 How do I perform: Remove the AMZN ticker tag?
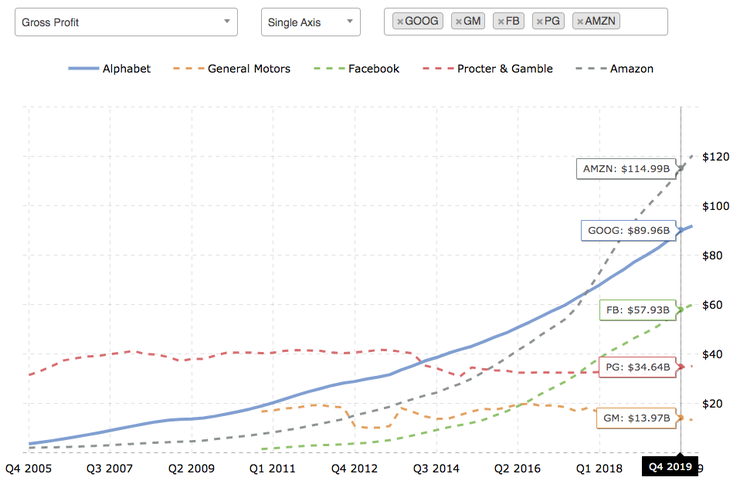pos(580,21)
